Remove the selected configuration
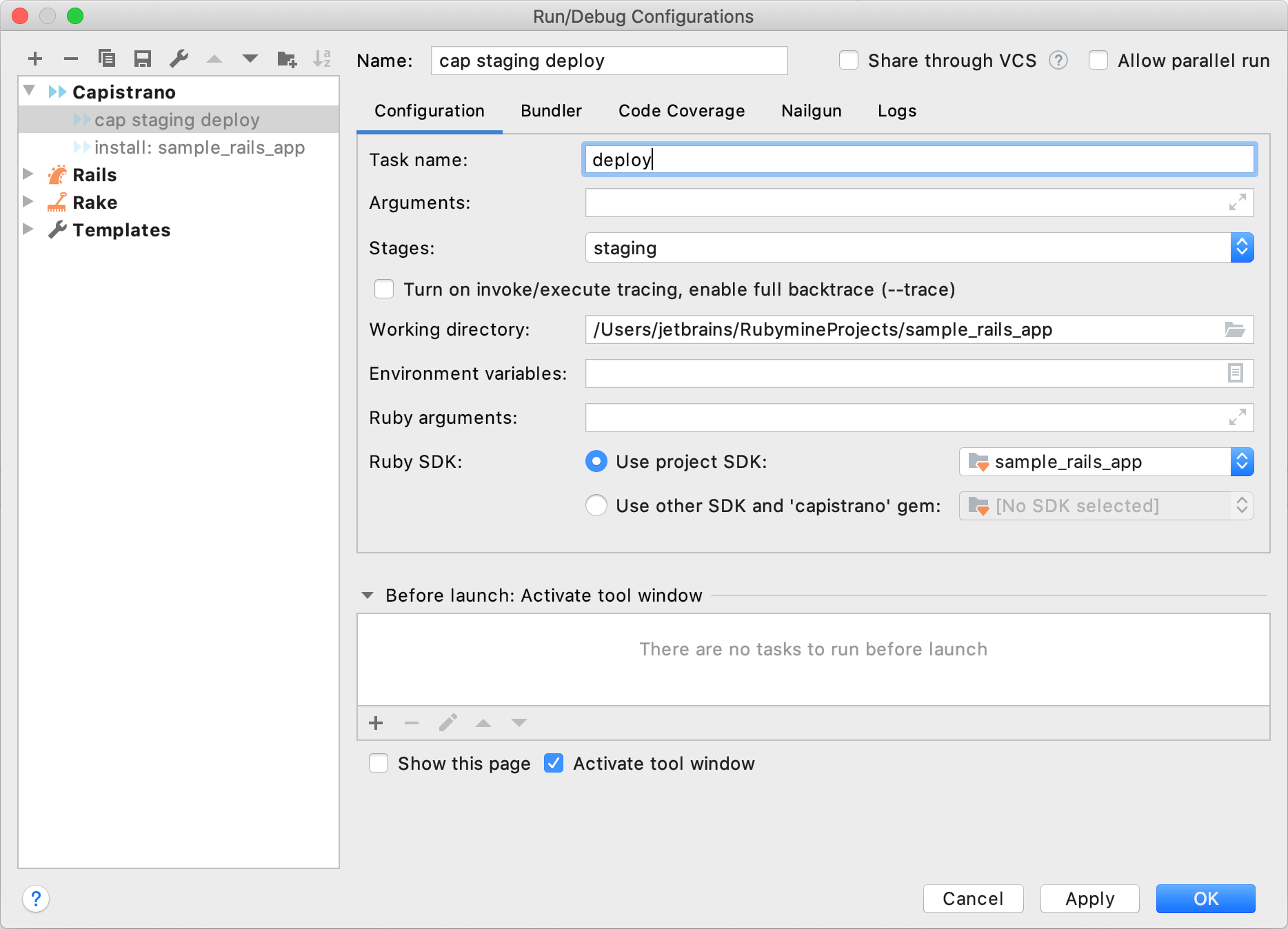The height and width of the screenshot is (929, 1288). click(x=71, y=59)
